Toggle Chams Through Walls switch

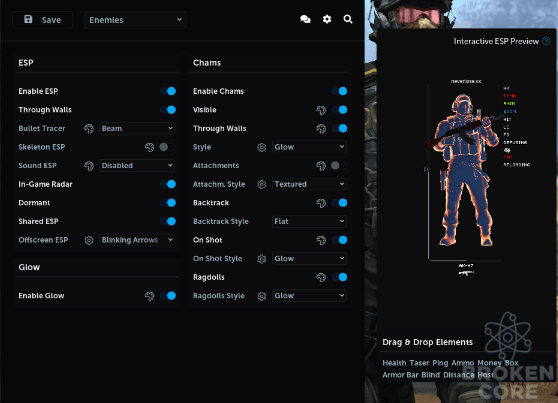(339, 128)
